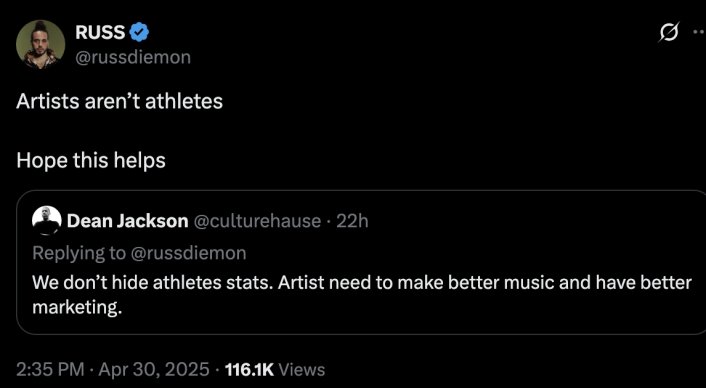Click @russdiemon mention in Replying to line
This screenshot has width=706, height=388.
(x=188, y=253)
